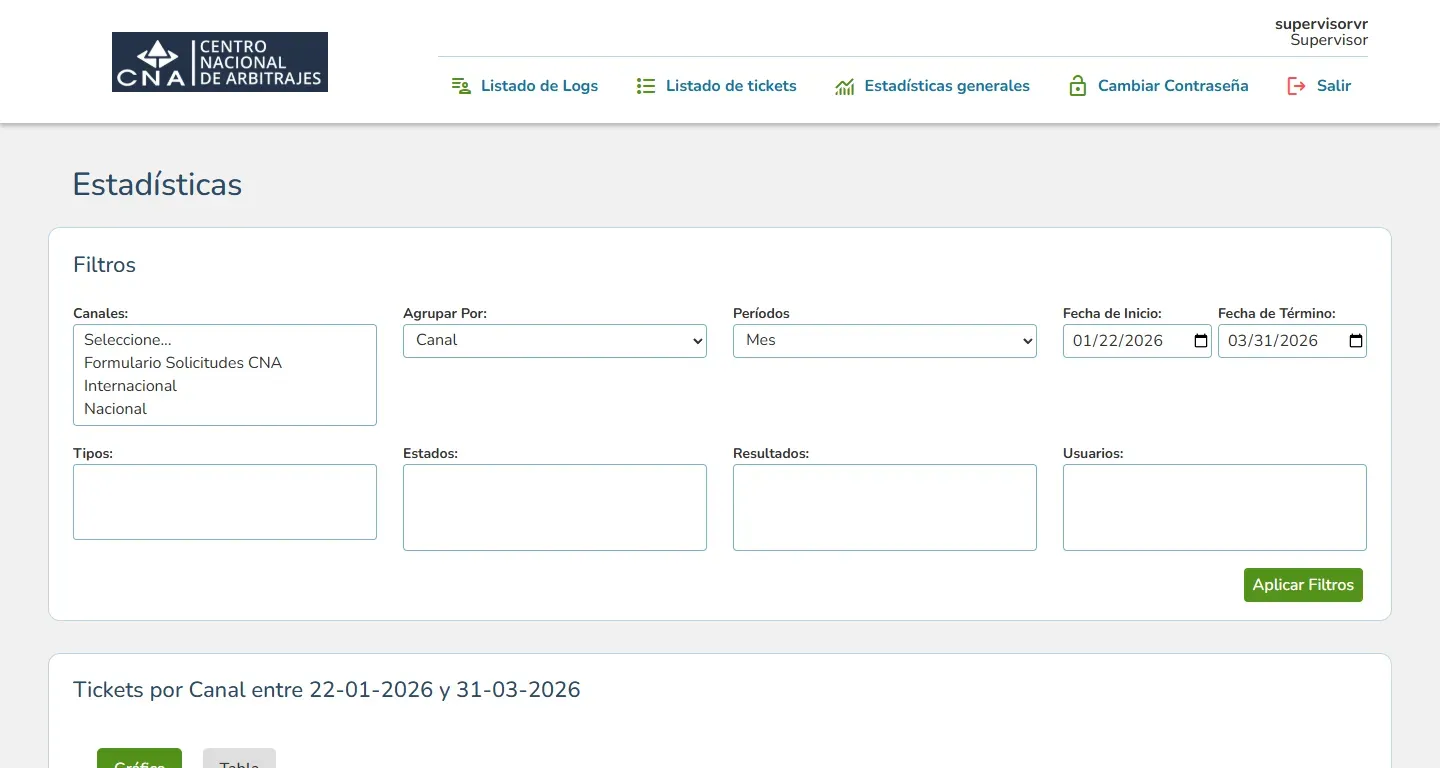This screenshot has height=768, width=1440.
Task: Click the Fecha de Término date field
Action: click(x=1292, y=341)
